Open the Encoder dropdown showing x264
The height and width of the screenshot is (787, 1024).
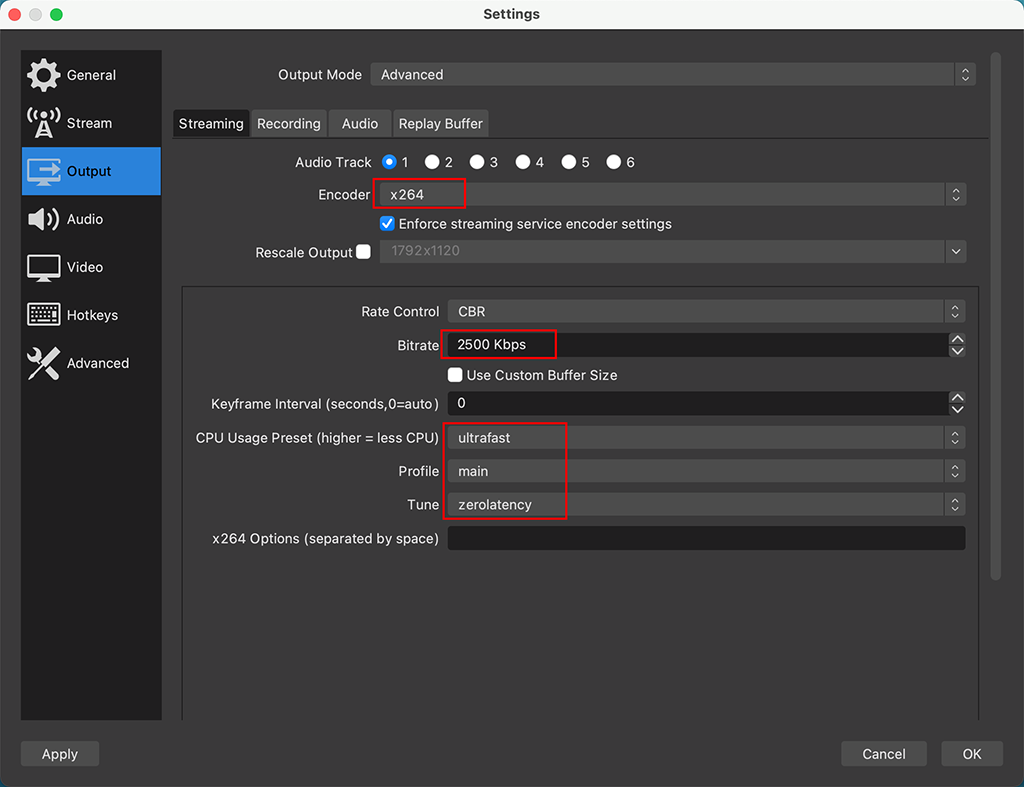pyautogui.click(x=673, y=195)
